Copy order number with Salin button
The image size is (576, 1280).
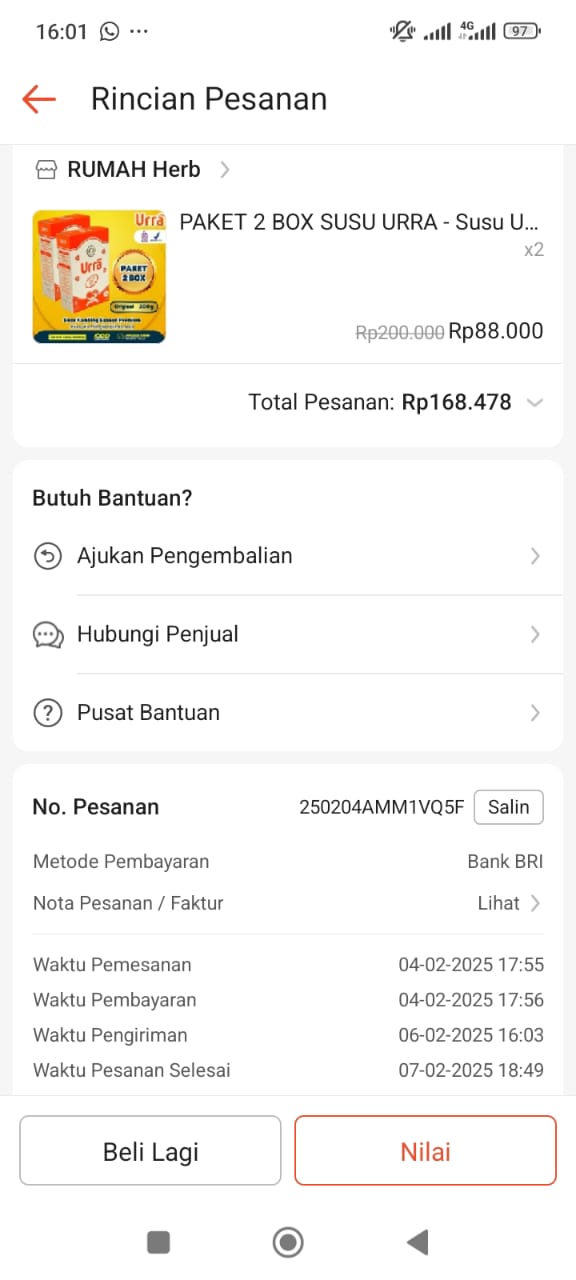pyautogui.click(x=508, y=807)
